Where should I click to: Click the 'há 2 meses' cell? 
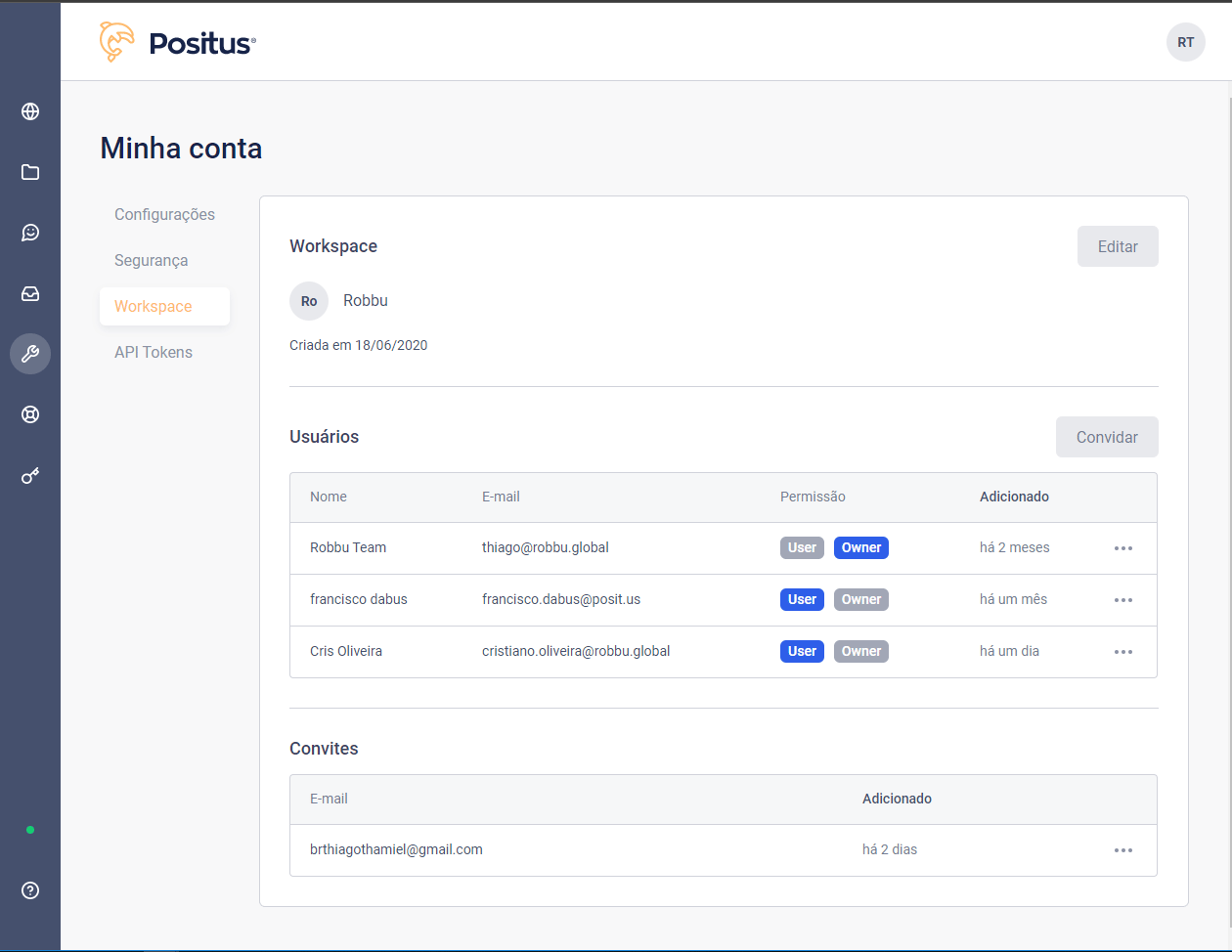coord(1015,547)
